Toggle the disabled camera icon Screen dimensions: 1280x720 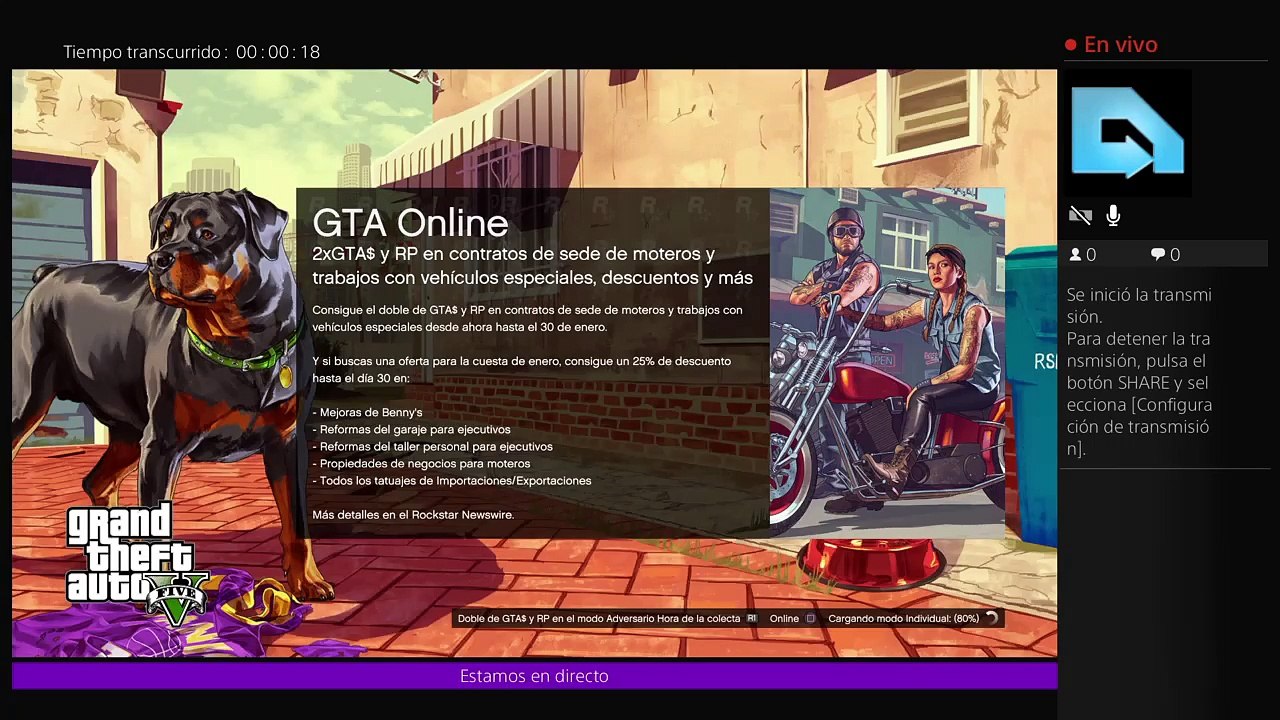(1080, 215)
